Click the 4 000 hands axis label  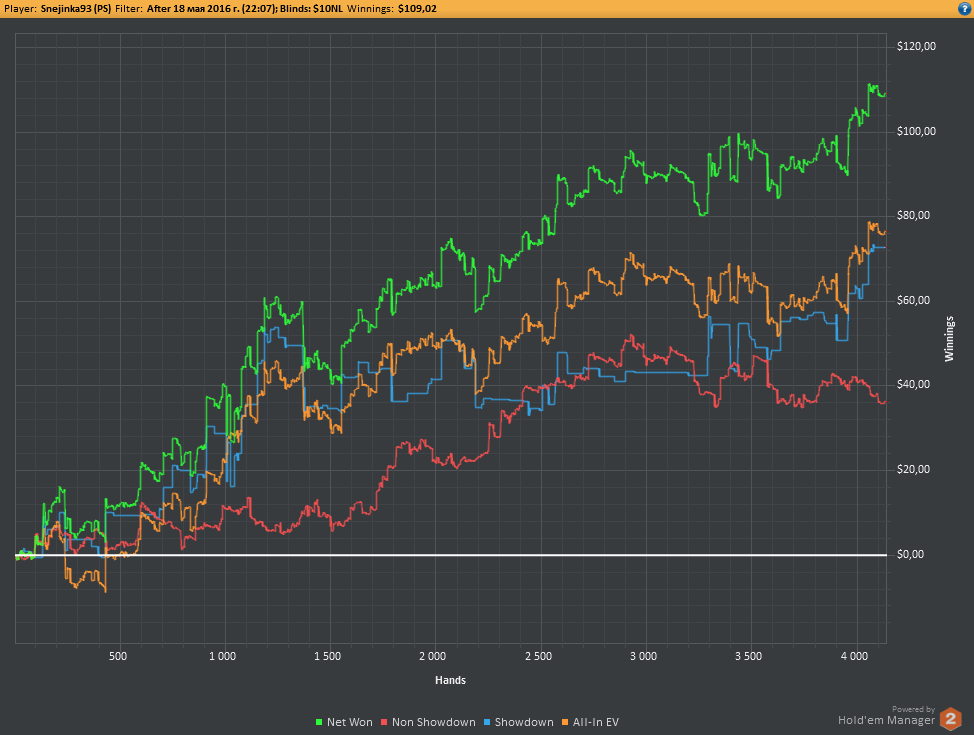(x=854, y=656)
